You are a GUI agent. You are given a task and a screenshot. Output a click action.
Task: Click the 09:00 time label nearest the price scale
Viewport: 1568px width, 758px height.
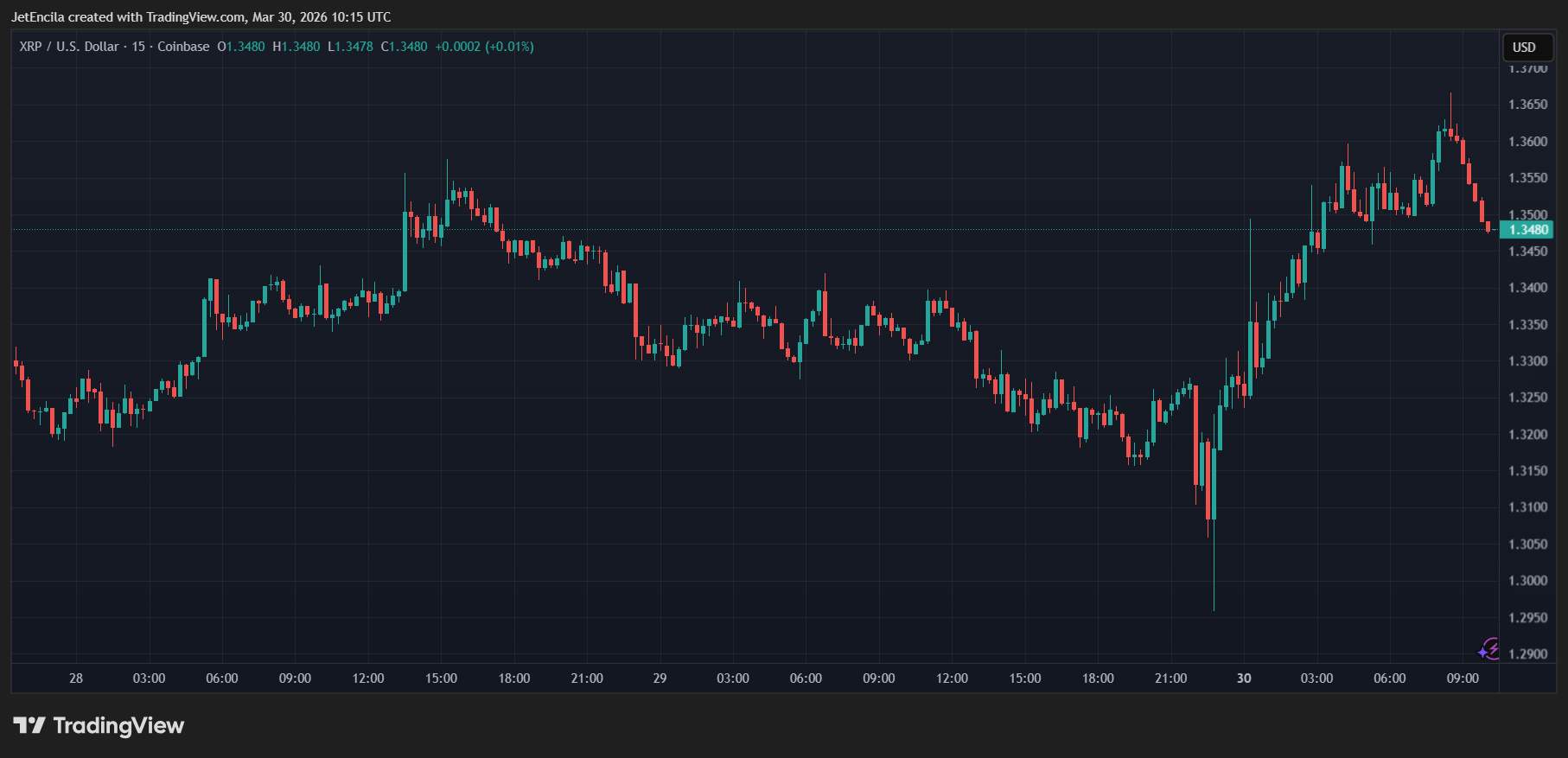(1463, 678)
